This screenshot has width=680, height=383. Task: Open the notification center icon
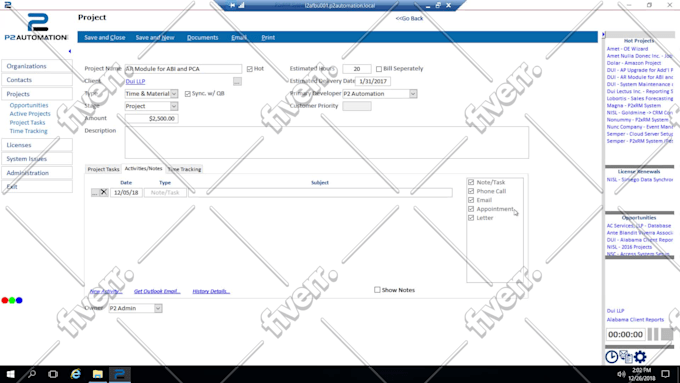pyautogui.click(x=665, y=374)
